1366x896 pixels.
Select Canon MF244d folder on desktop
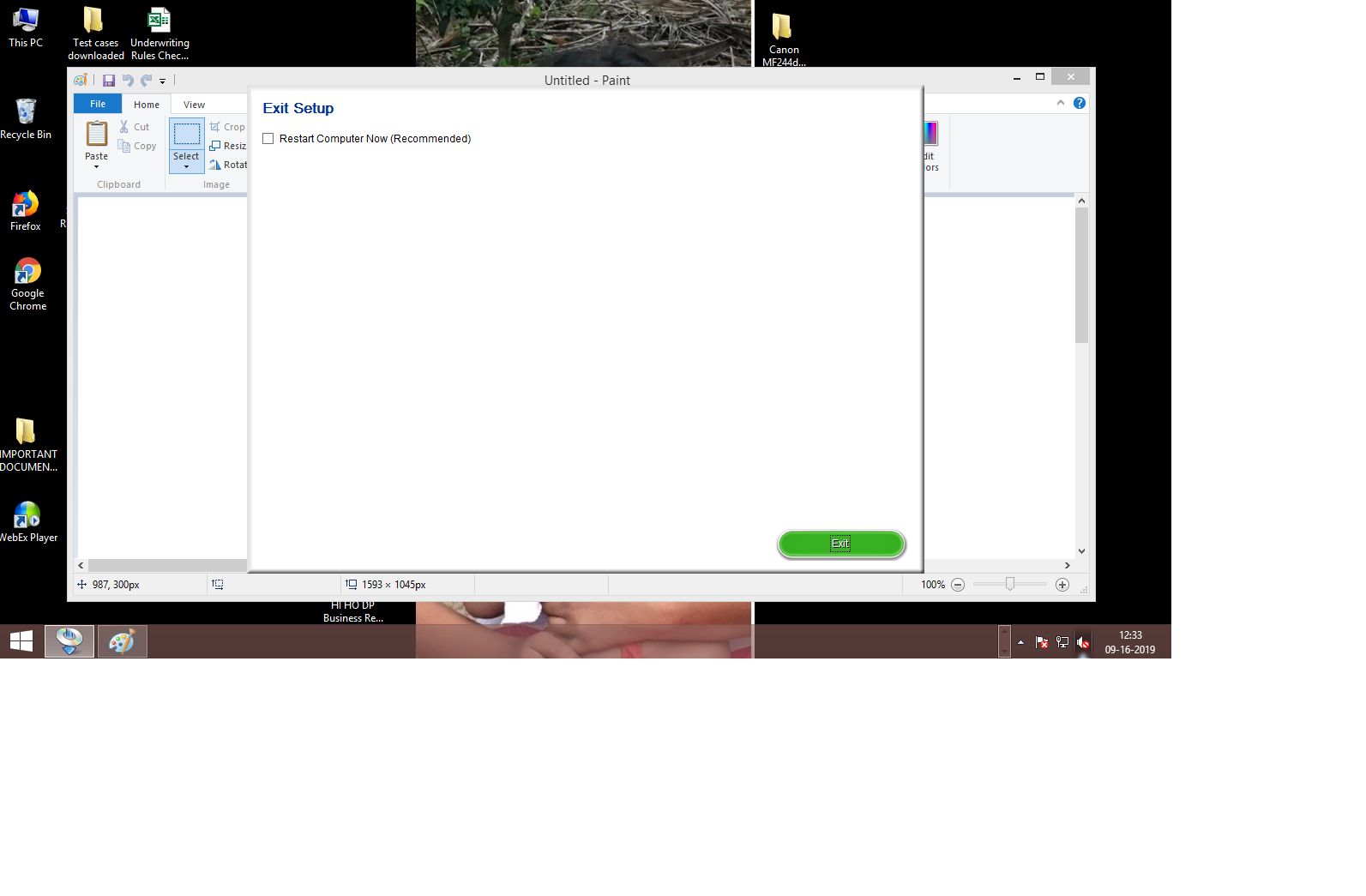[x=783, y=39]
